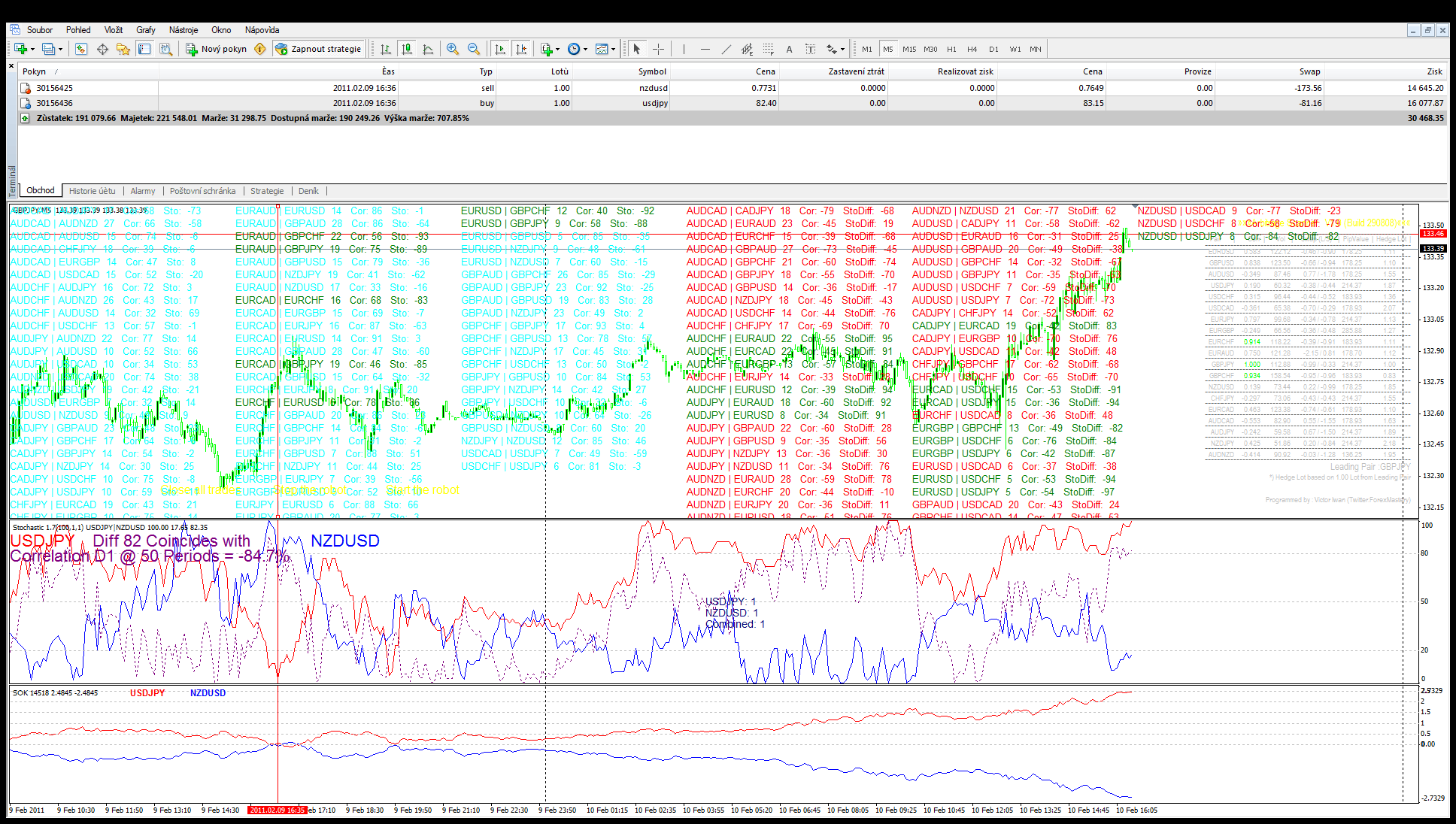Expand the new chart dropdown arrow
Image resolution: width=1456 pixels, height=824 pixels.
(32, 49)
